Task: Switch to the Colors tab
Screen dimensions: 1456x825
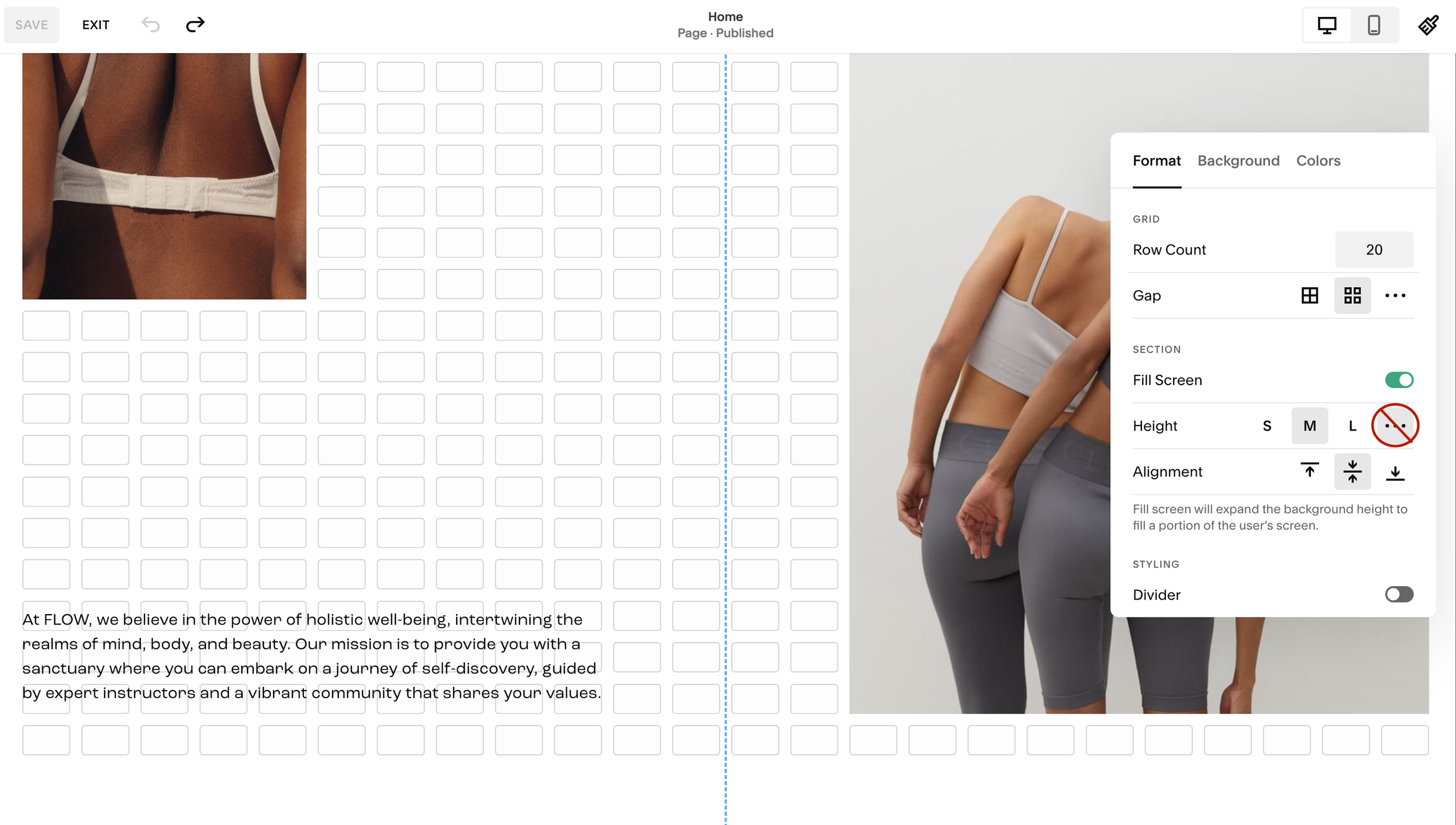Action: pyautogui.click(x=1318, y=161)
